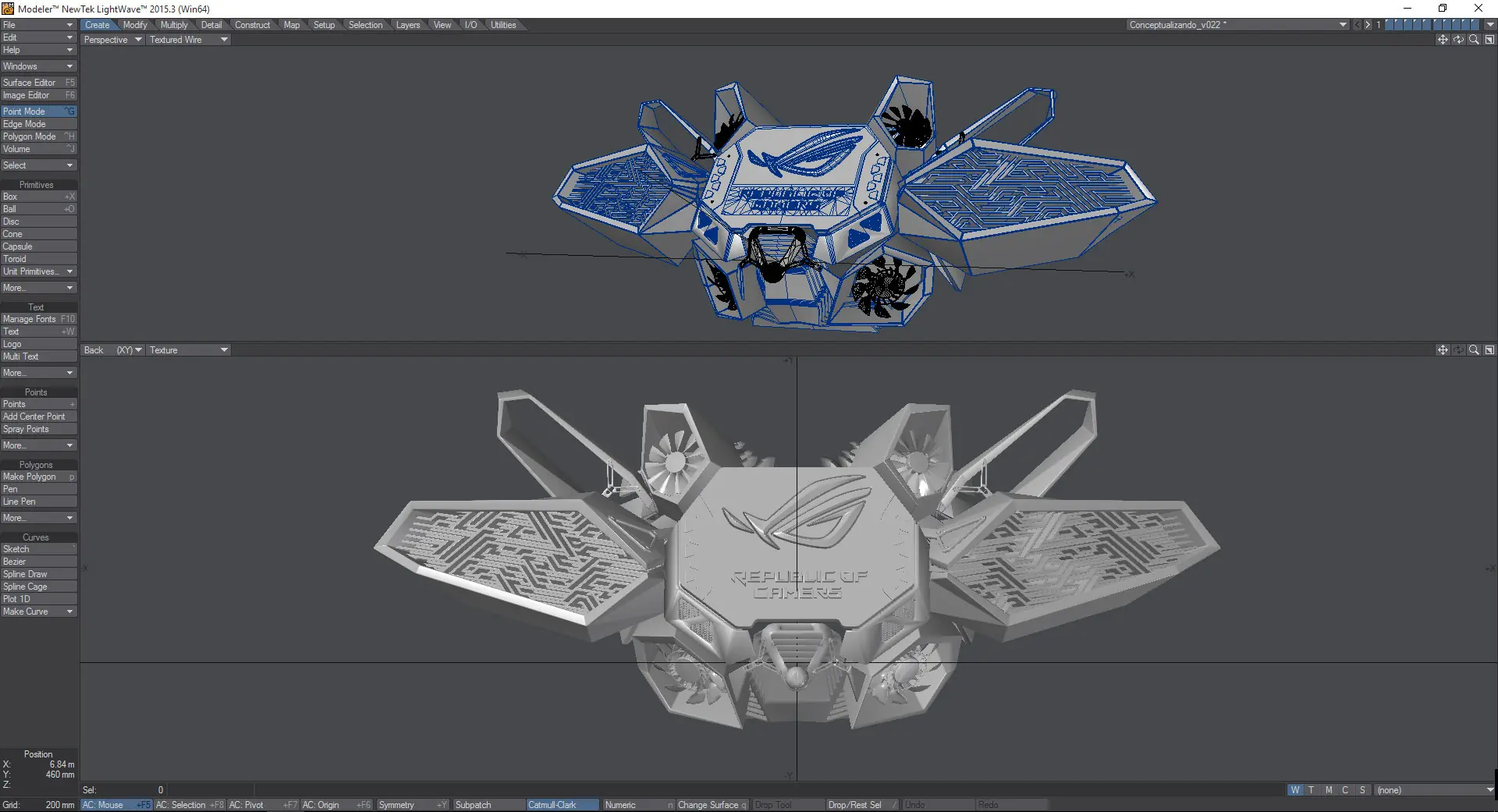Viewport: 1498px width, 812px height.
Task: Set Action Center to Pivot
Action: point(263,805)
